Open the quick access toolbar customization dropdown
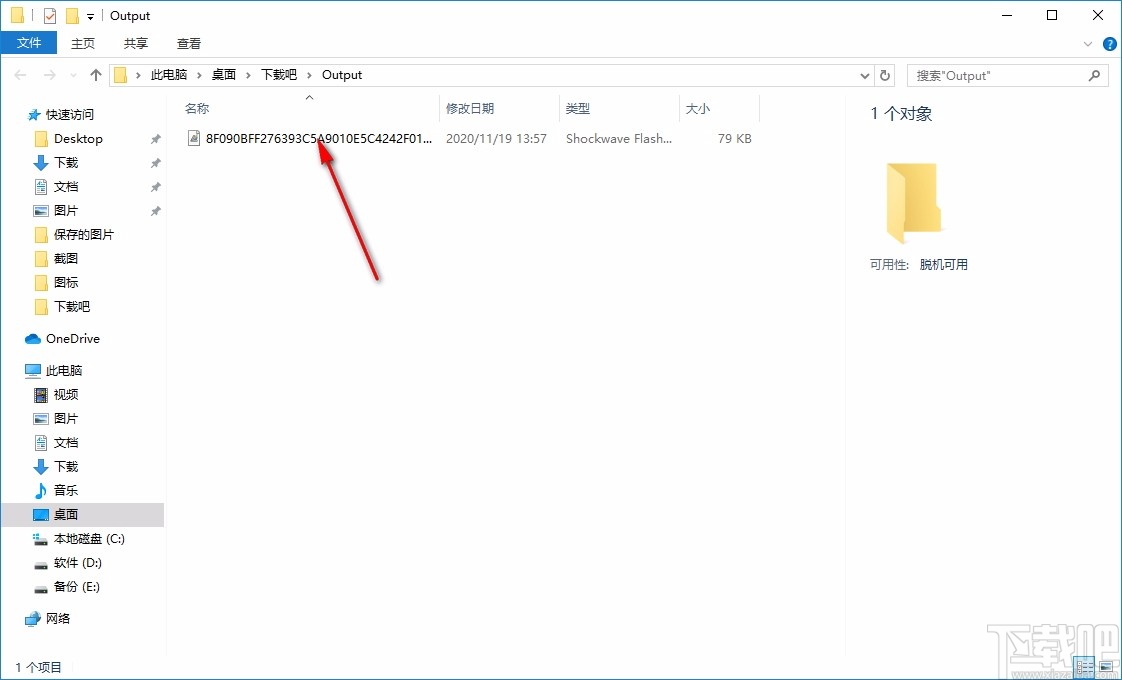Viewport: 1122px width, 680px height. point(88,15)
